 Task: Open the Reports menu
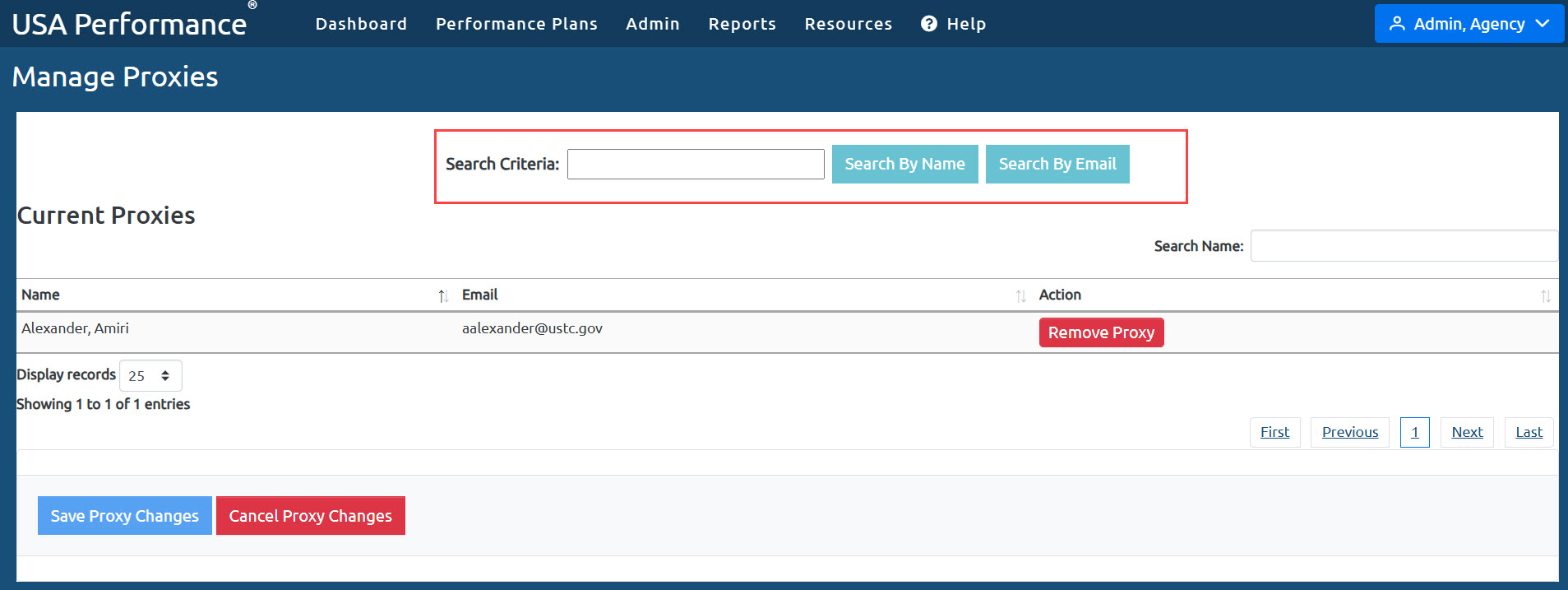[742, 24]
